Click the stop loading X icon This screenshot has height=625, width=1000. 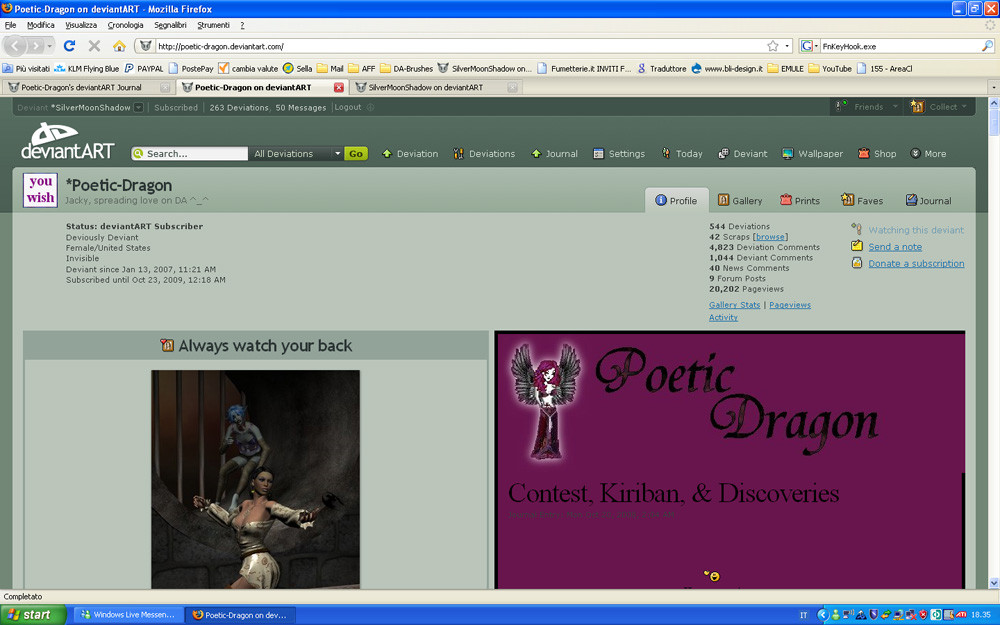click(x=94, y=46)
